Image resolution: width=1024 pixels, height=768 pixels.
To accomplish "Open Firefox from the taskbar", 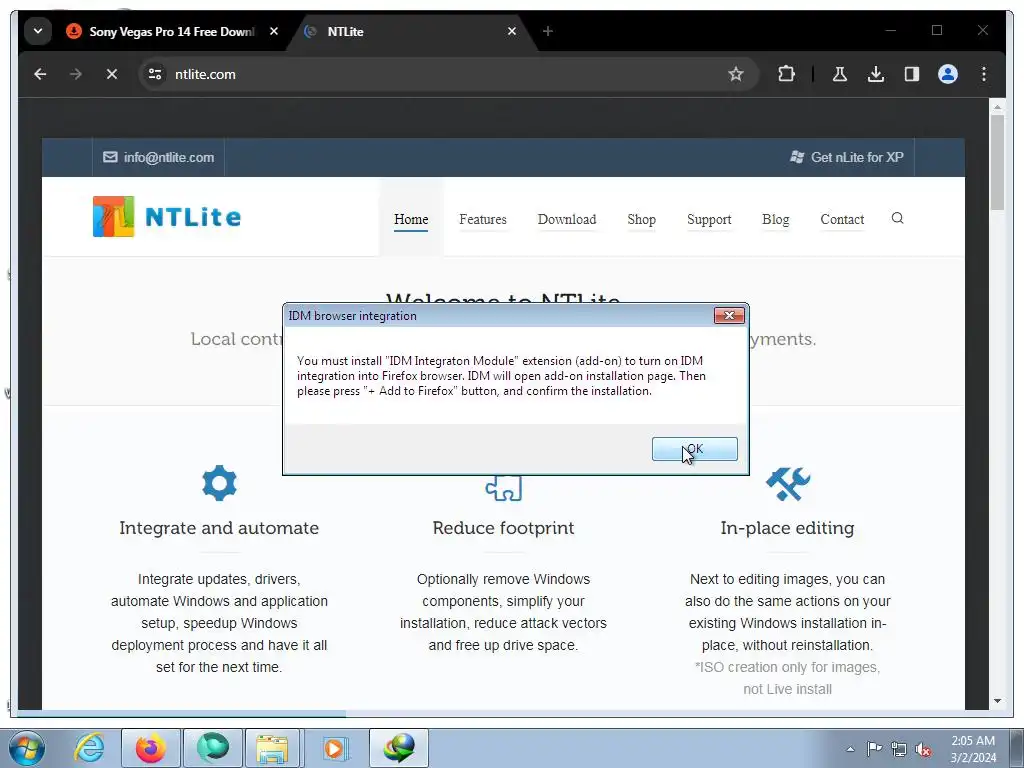I will [x=151, y=748].
